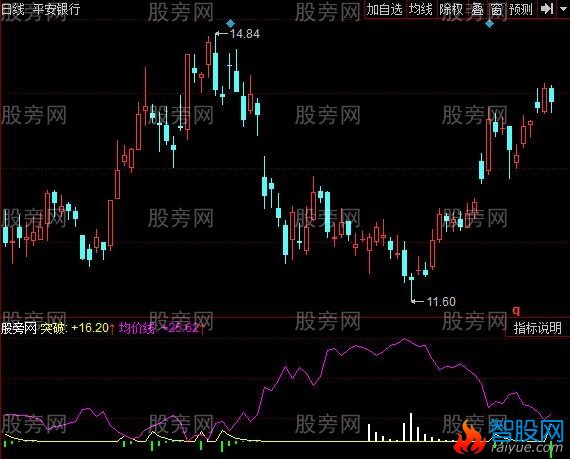
Task: Click the 14.84 high price label
Action: [x=245, y=34]
